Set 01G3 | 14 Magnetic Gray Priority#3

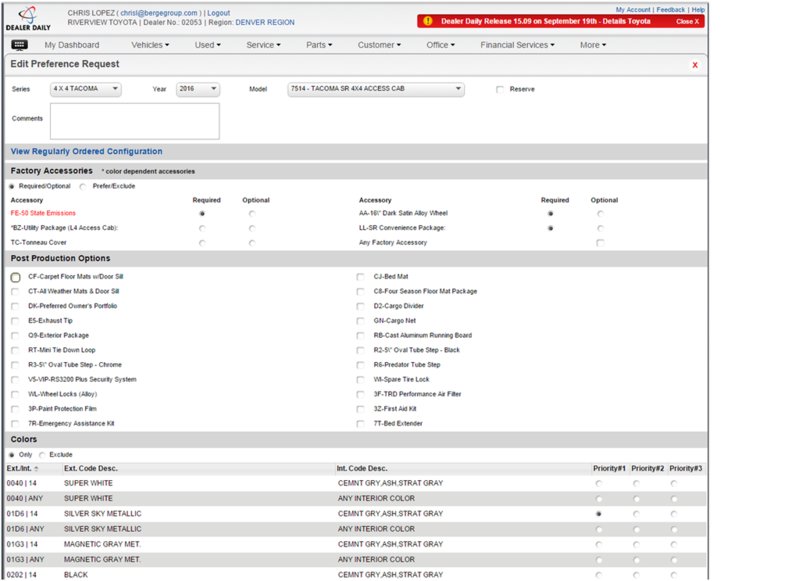pos(674,545)
